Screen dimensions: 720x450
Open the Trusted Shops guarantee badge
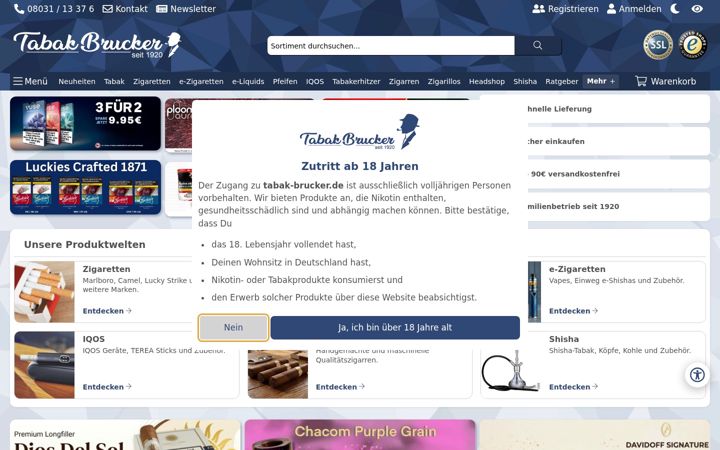pyautogui.click(x=693, y=45)
